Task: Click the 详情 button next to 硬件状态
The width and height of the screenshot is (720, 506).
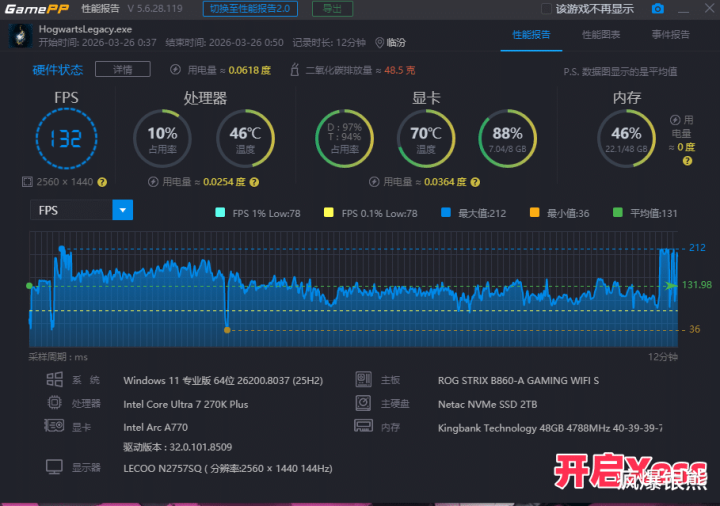Action: (x=123, y=69)
